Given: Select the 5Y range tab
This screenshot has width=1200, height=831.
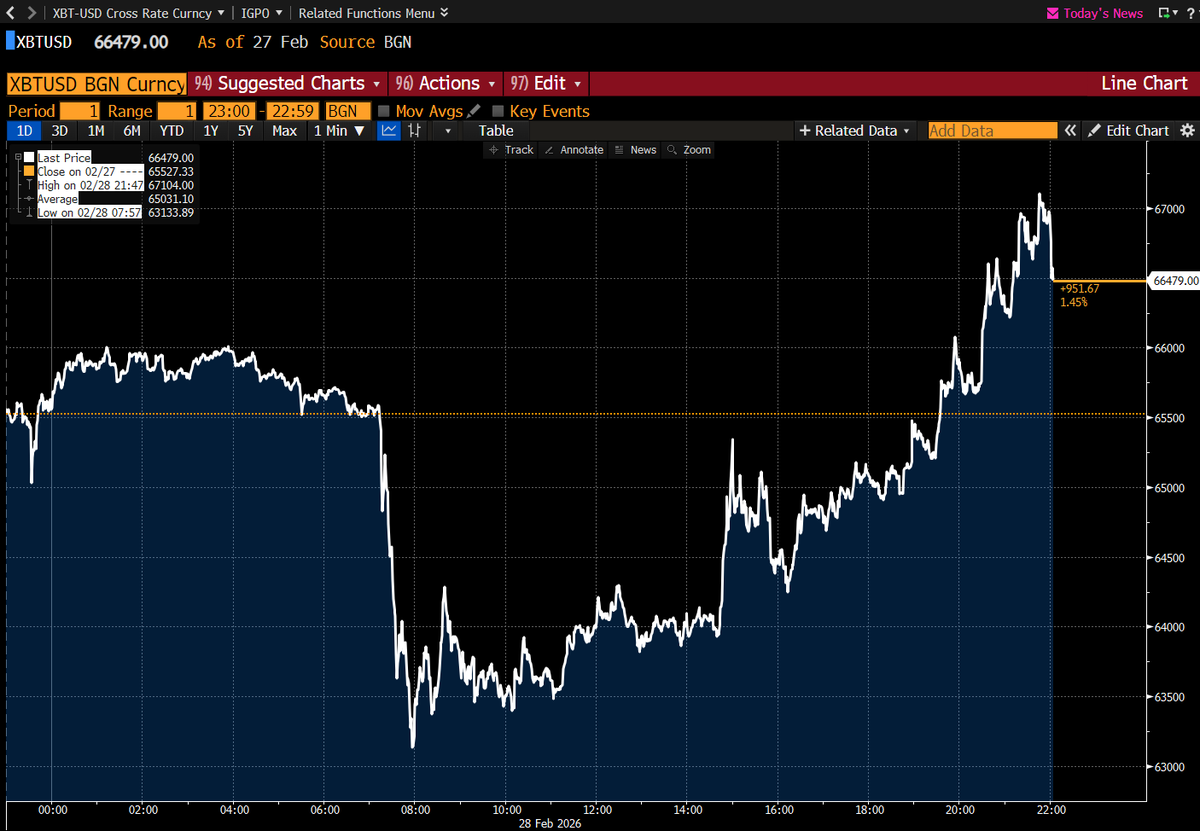Looking at the screenshot, I should coord(245,130).
